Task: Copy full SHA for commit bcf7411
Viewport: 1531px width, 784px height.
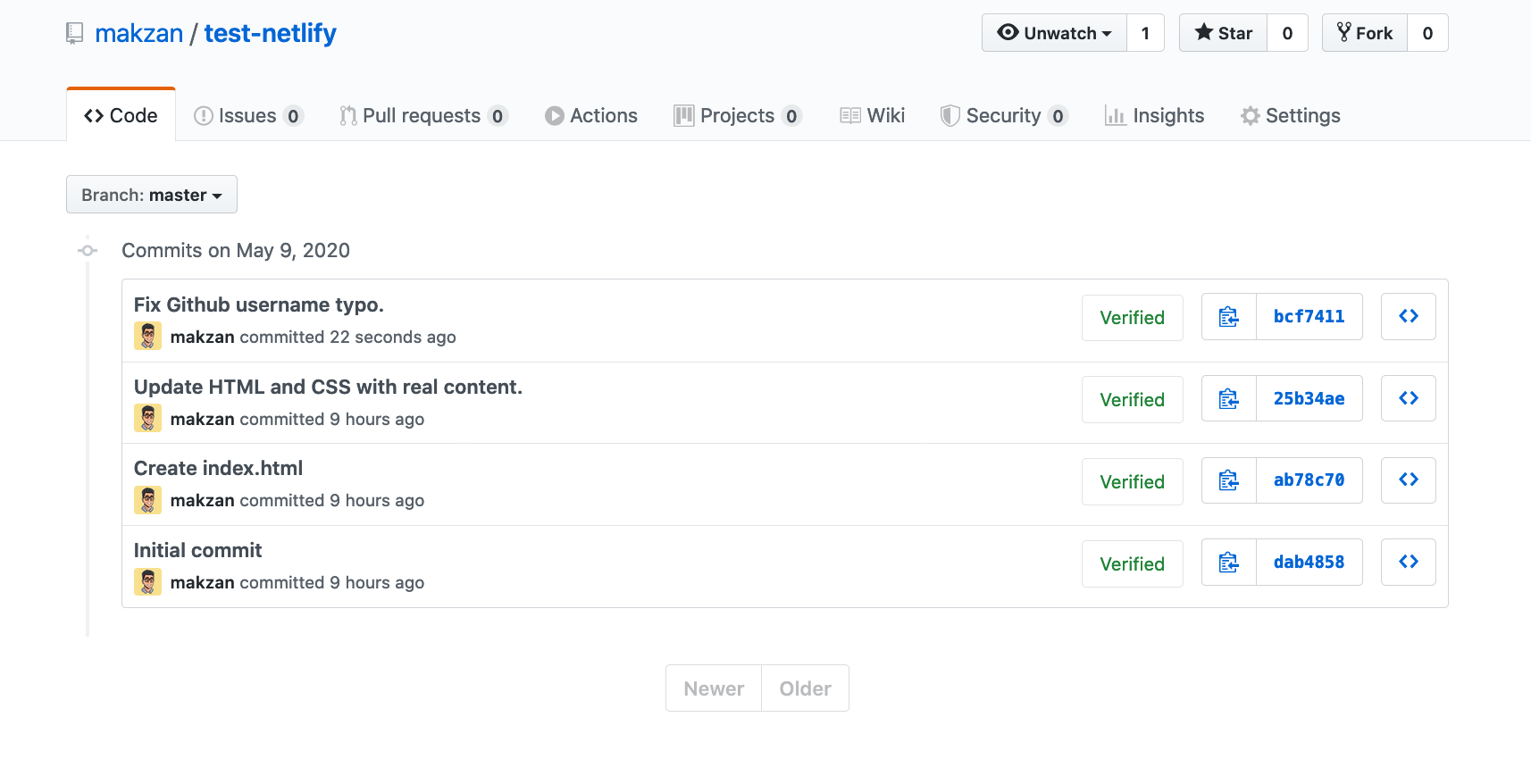Action: (1229, 316)
